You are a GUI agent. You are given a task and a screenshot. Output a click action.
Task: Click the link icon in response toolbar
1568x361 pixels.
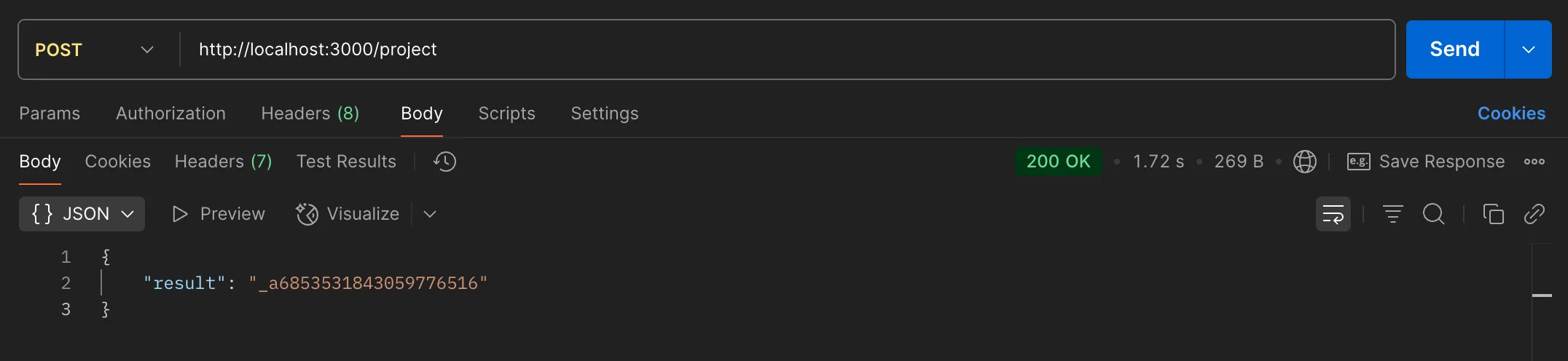1534,214
